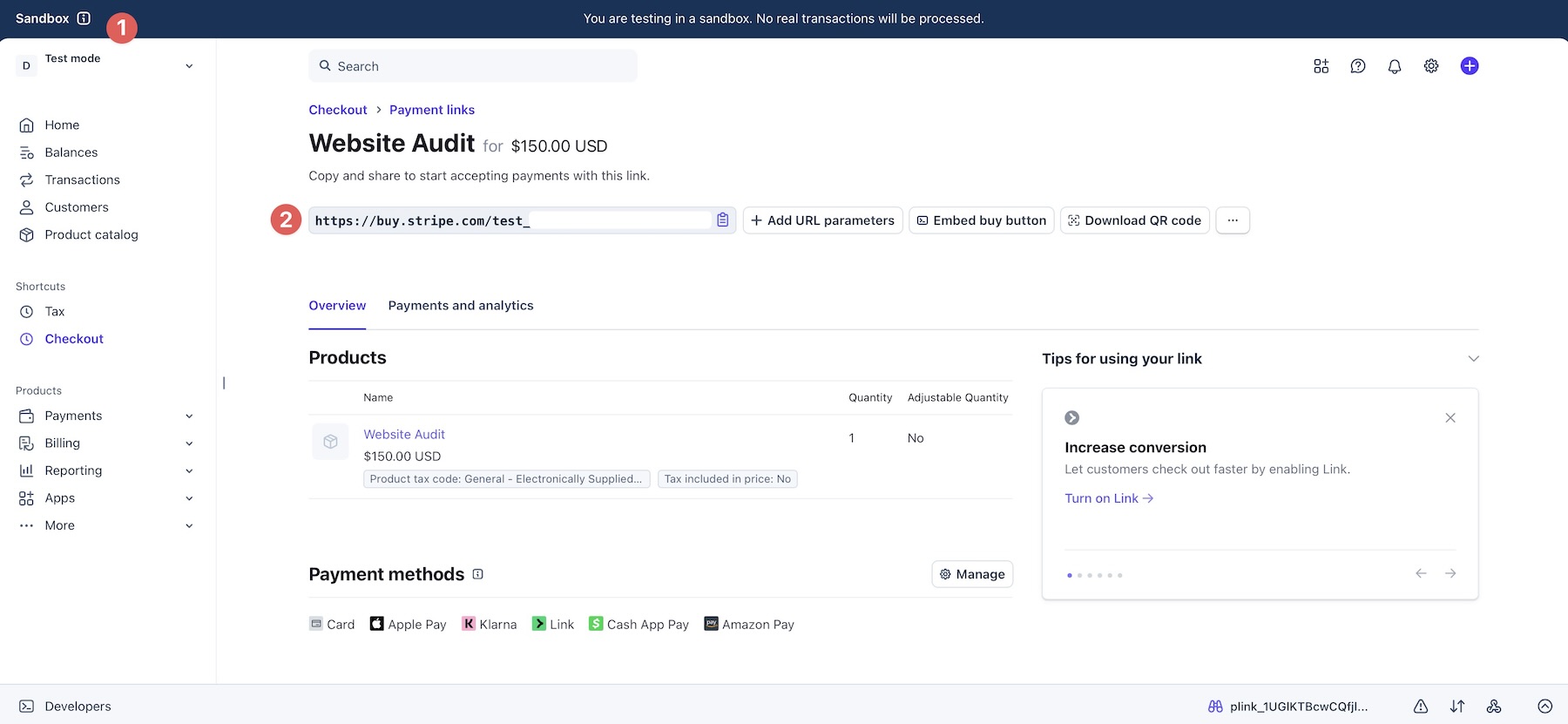Switch to the Overview tab
This screenshot has height=724, width=1568.
pyautogui.click(x=337, y=306)
